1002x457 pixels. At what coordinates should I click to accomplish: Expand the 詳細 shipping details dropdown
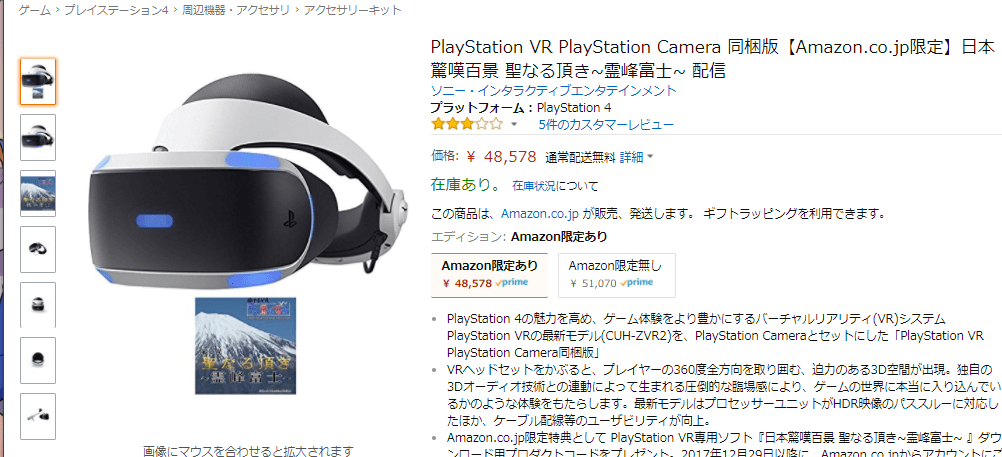(636, 157)
